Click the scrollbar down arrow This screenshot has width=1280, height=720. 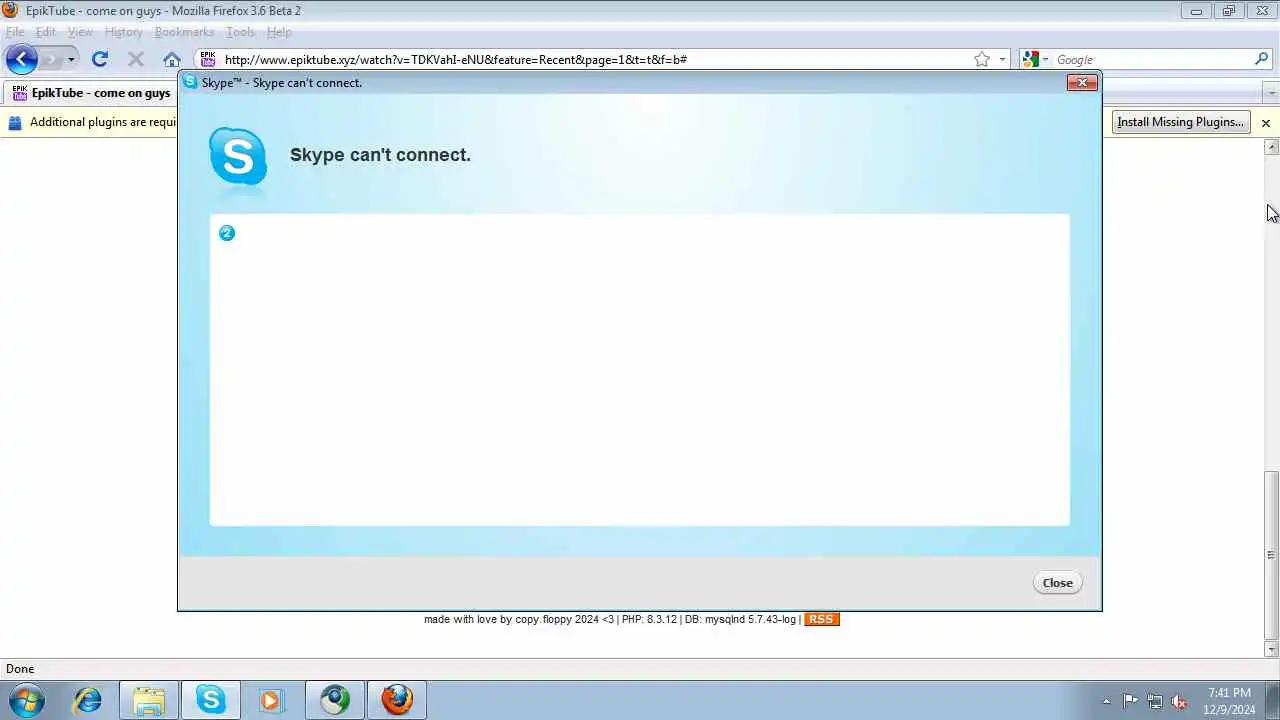(1271, 650)
